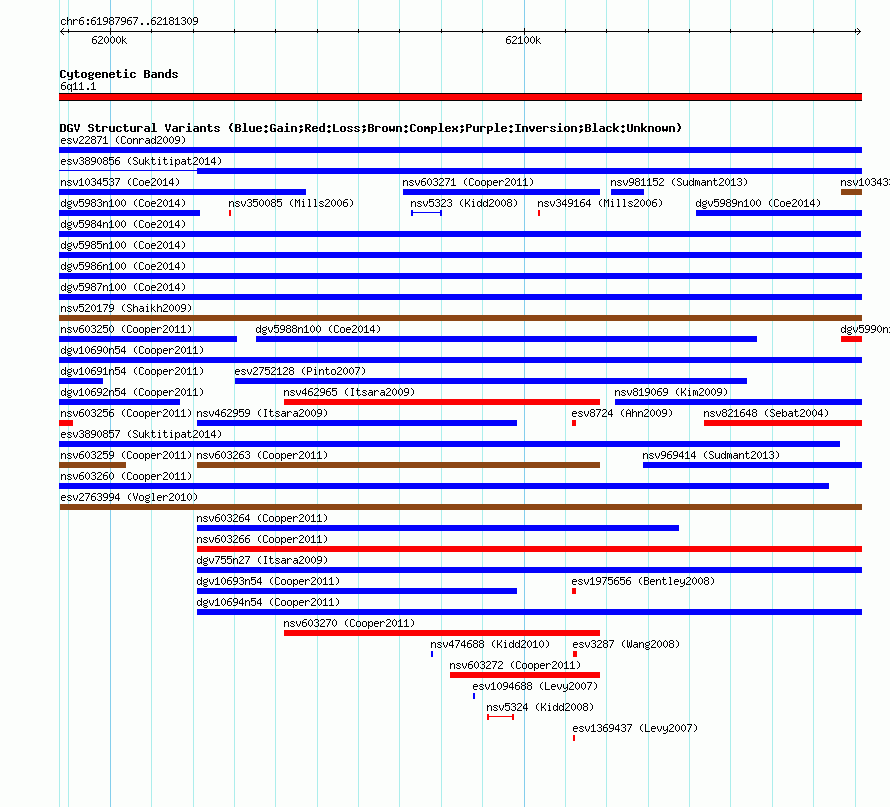The image size is (890, 807).
Task: Open the esv1369437 (Levy2007) label
Action: [x=635, y=728]
